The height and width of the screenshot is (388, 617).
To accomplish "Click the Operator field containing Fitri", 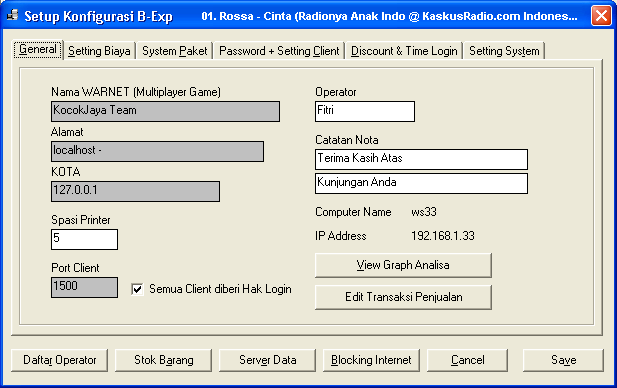I will point(365,111).
